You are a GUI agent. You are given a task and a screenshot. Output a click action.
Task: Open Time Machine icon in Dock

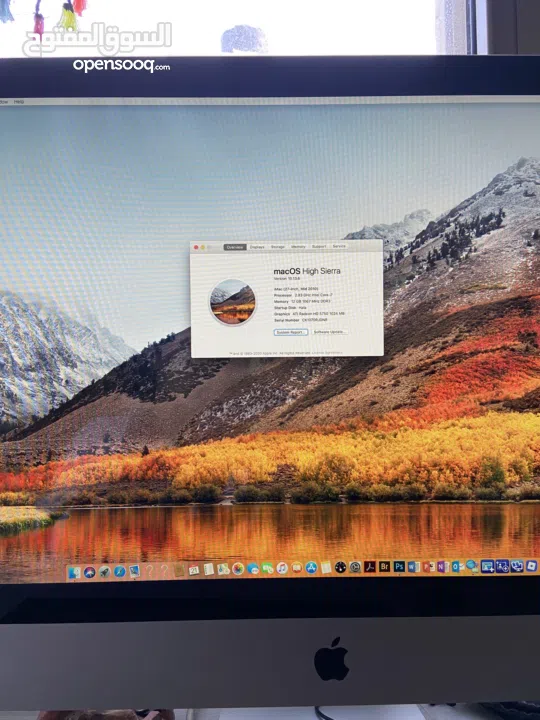click(355, 567)
